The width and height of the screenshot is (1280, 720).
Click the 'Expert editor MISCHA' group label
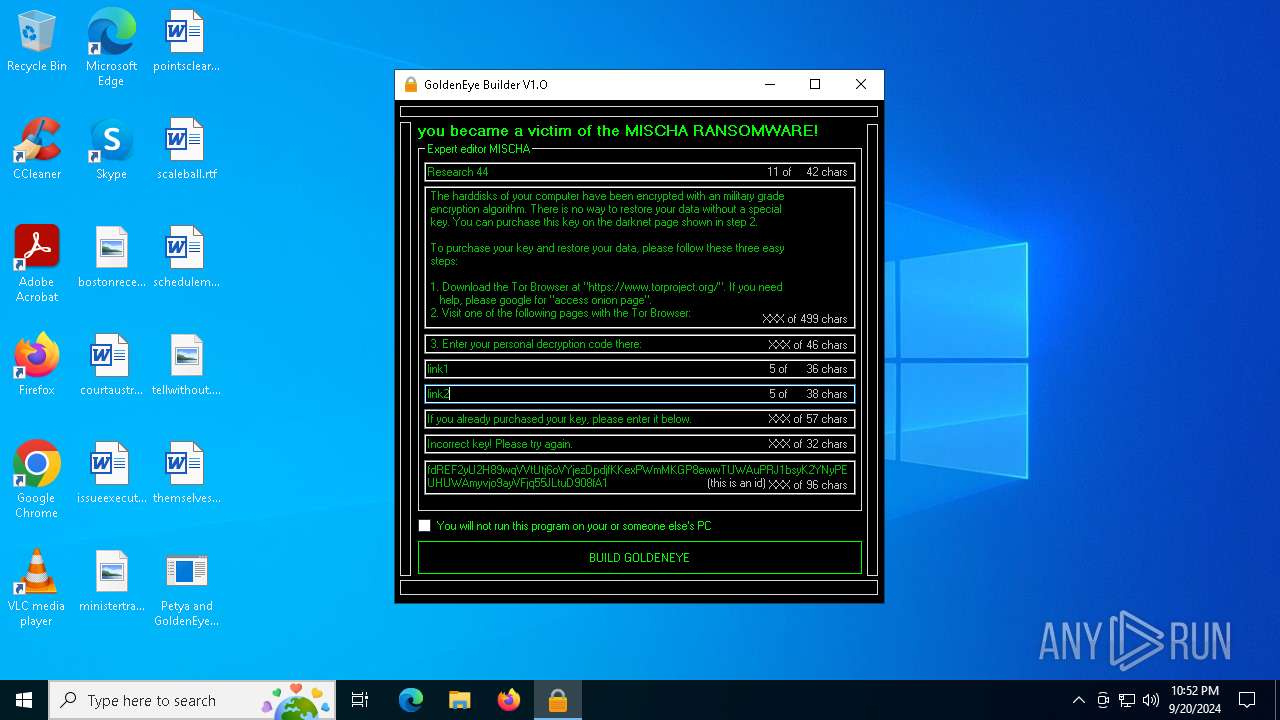click(478, 149)
